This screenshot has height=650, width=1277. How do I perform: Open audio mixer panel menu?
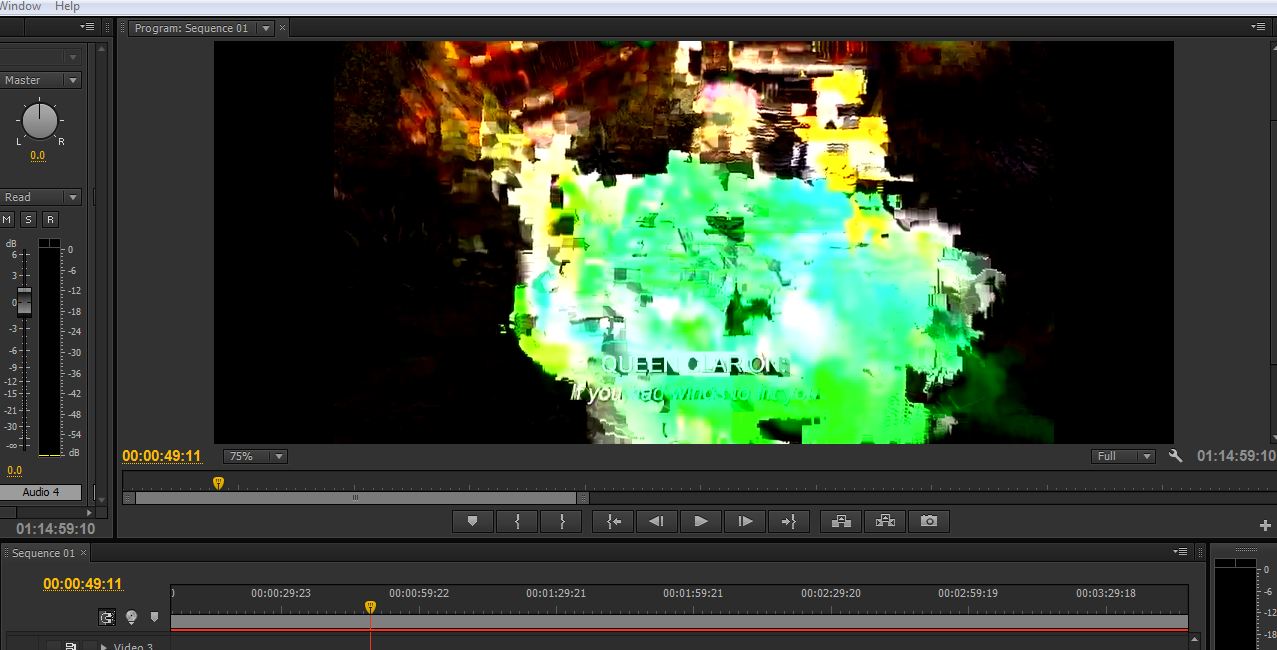click(87, 27)
